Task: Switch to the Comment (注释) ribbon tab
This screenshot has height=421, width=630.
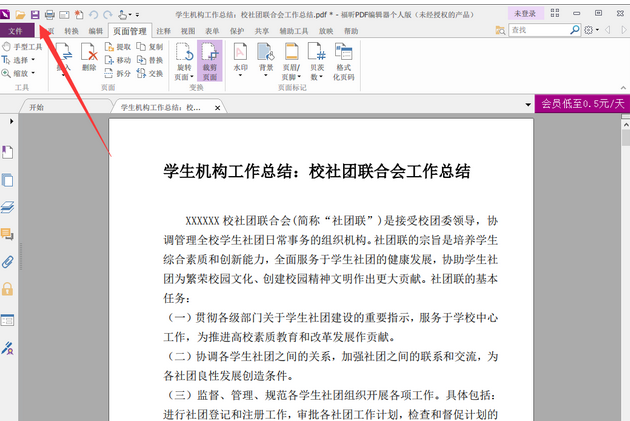Action: 163,31
